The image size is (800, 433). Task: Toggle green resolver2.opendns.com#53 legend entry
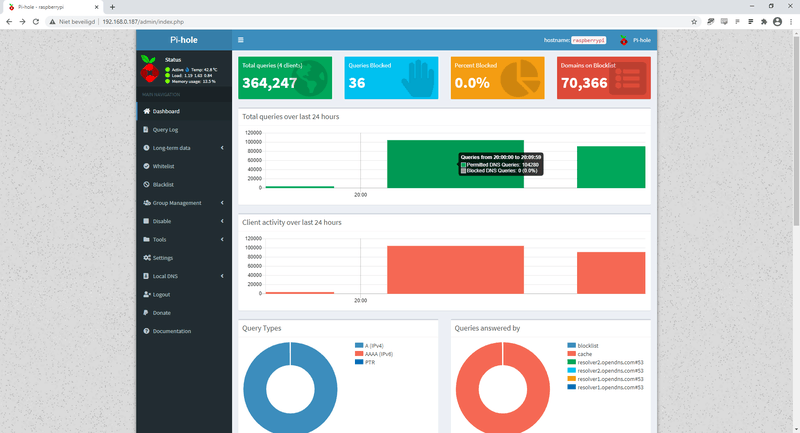point(605,363)
